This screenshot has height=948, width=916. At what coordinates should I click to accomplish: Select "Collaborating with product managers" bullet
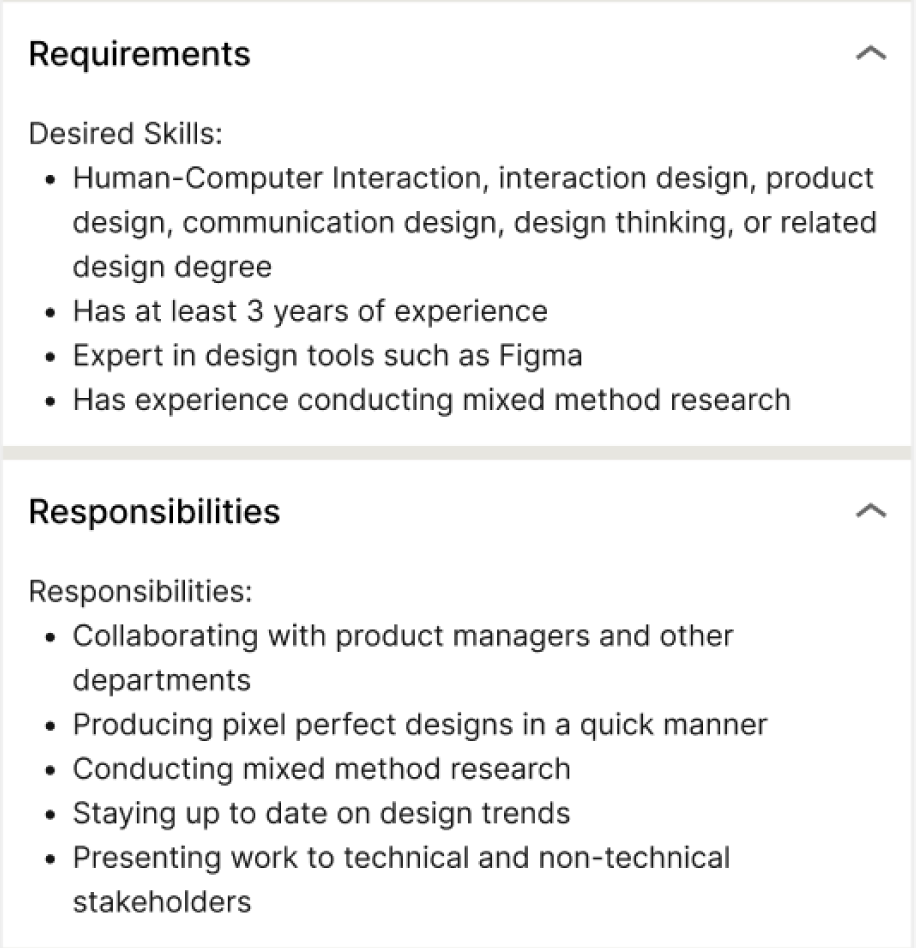pyautogui.click(x=402, y=636)
